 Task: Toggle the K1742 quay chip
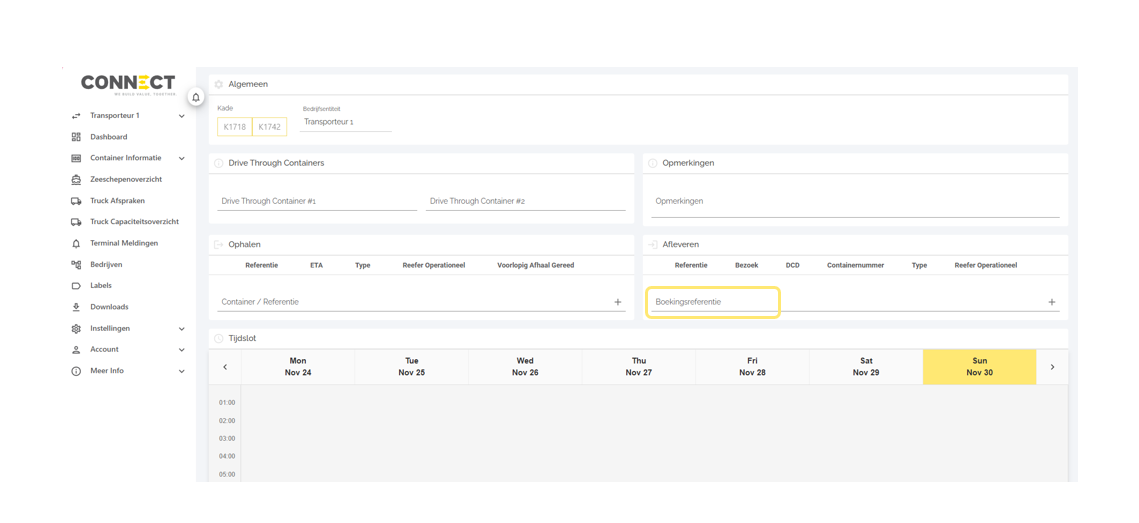(269, 127)
